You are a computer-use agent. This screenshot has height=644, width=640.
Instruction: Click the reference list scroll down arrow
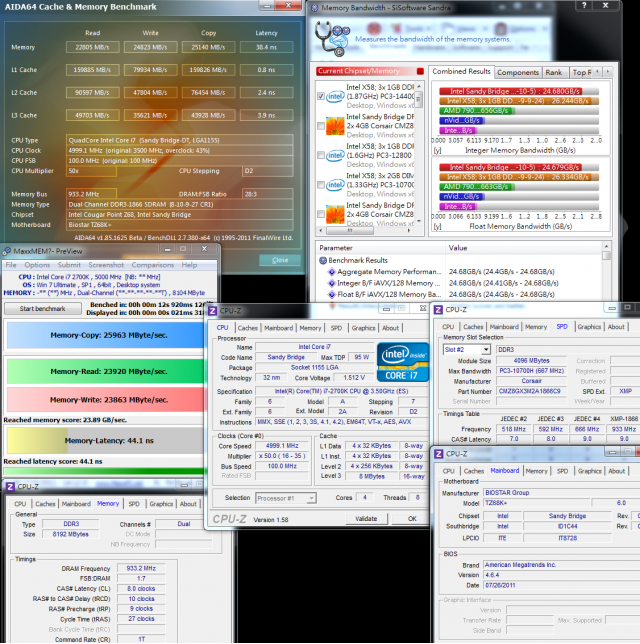[419, 222]
